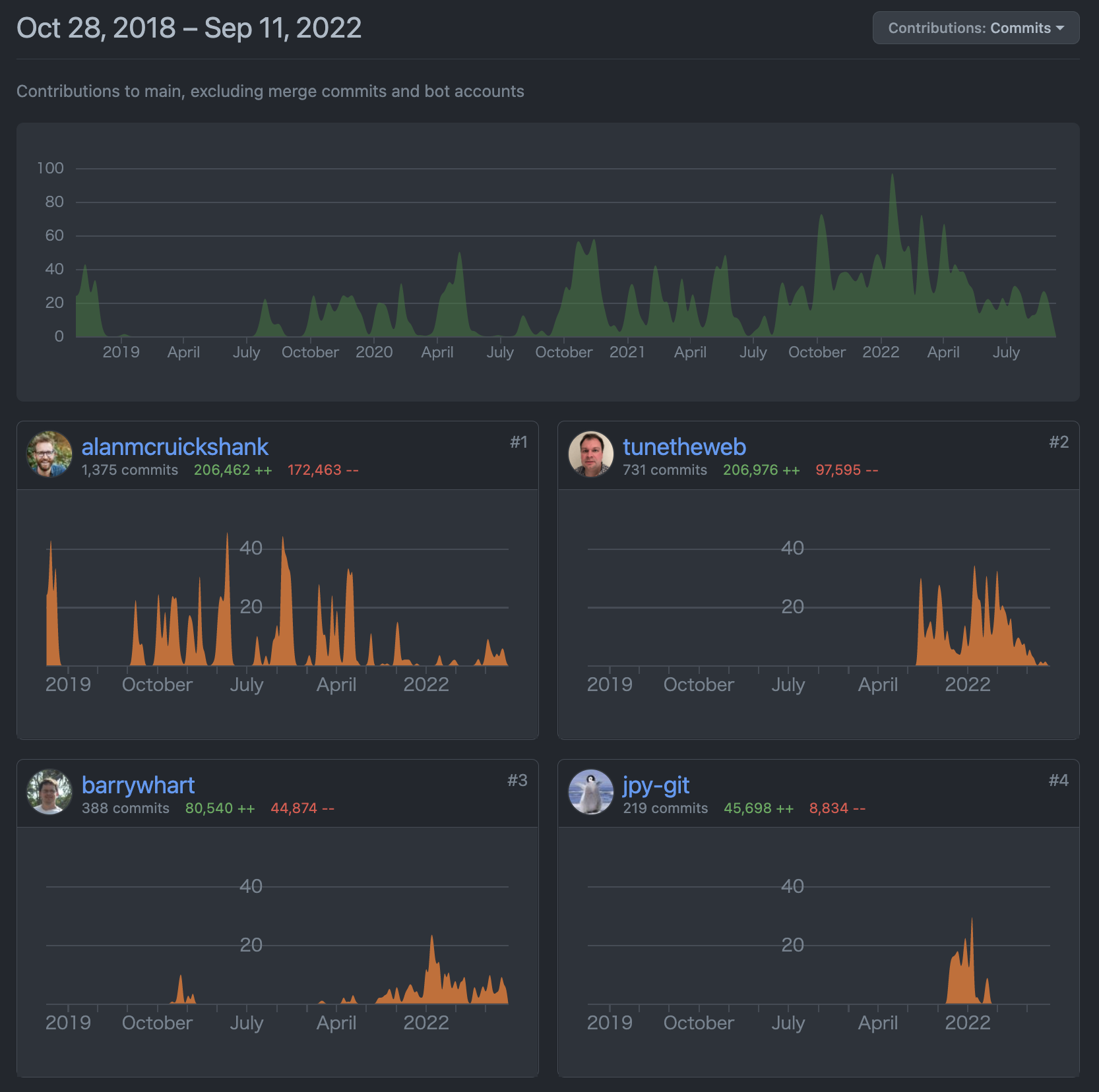Click the #1 rank label on alanmcruickshank's card
Screen dimensions: 1099x1092
(x=519, y=442)
